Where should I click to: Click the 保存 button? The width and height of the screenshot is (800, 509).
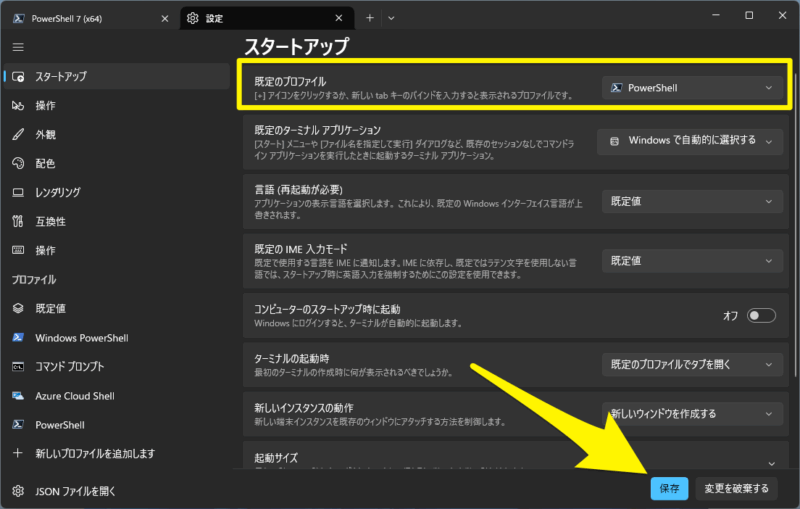pyautogui.click(x=669, y=489)
